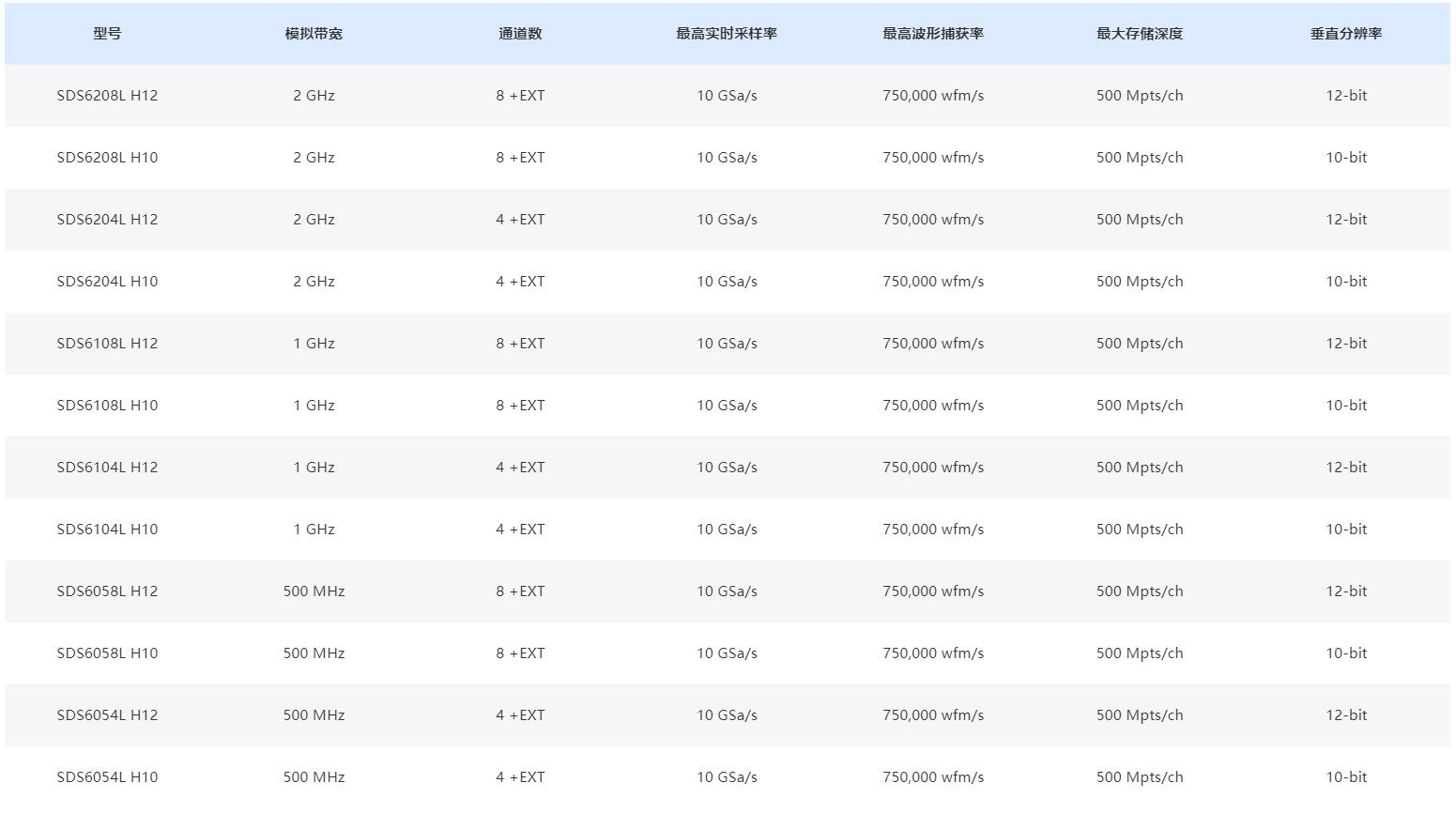The width and height of the screenshot is (1456, 814).
Task: Click the 最大存储深度 column header
Action: pos(1140,34)
